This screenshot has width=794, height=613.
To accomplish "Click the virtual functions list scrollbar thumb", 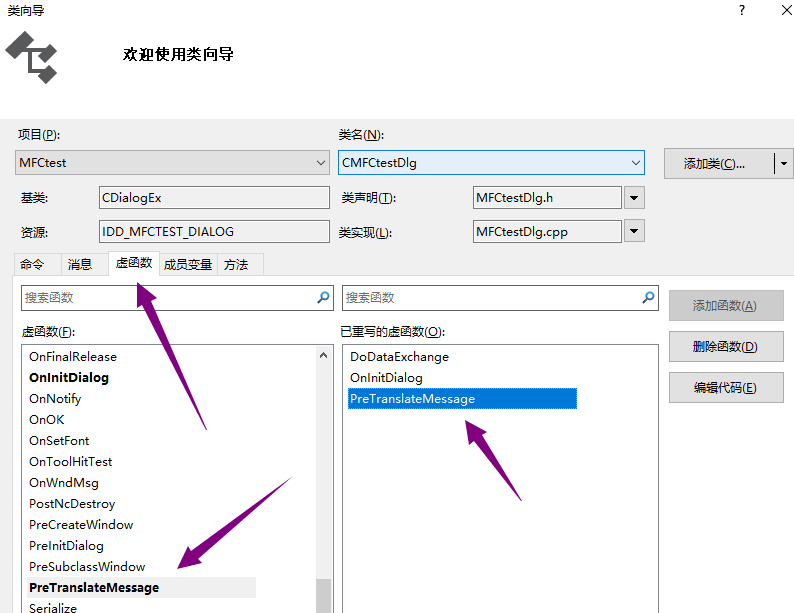I will tap(324, 596).
